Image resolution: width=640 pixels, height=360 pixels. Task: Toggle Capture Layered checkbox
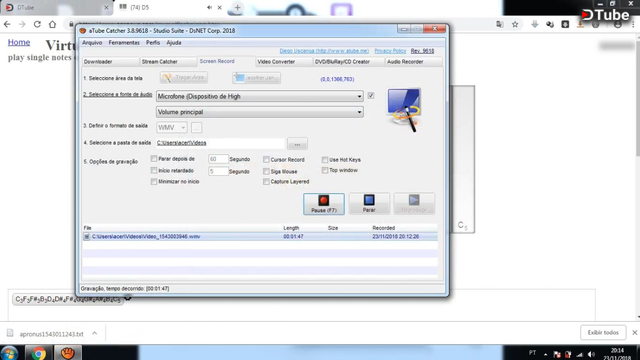point(266,182)
